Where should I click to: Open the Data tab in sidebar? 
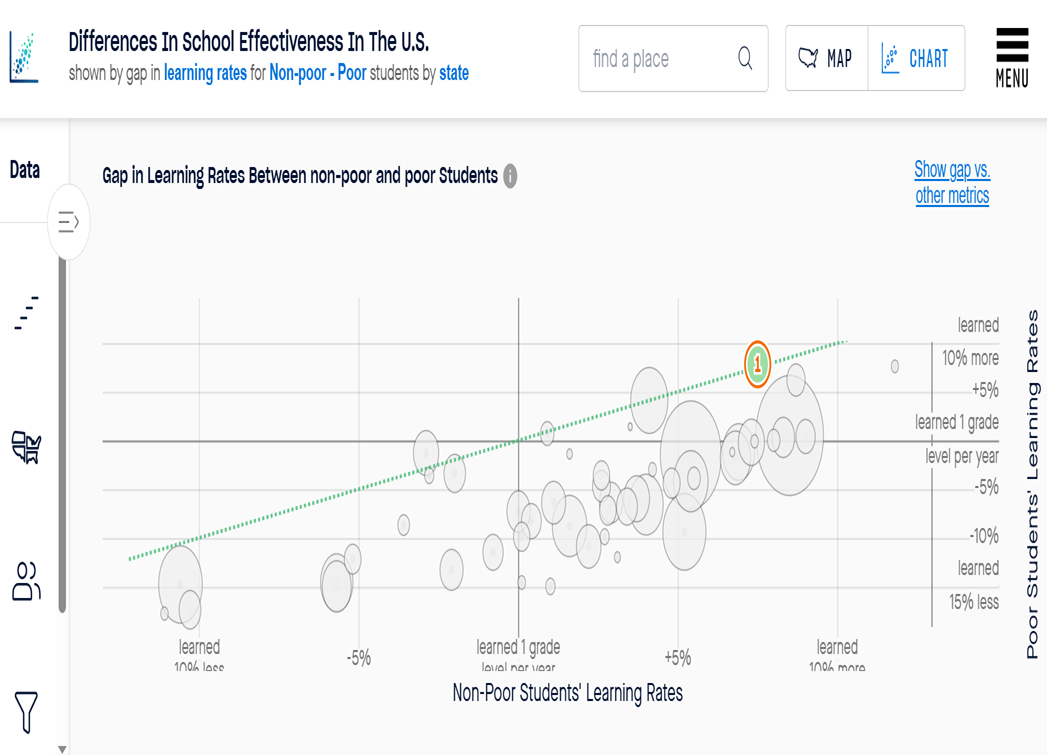(x=25, y=170)
